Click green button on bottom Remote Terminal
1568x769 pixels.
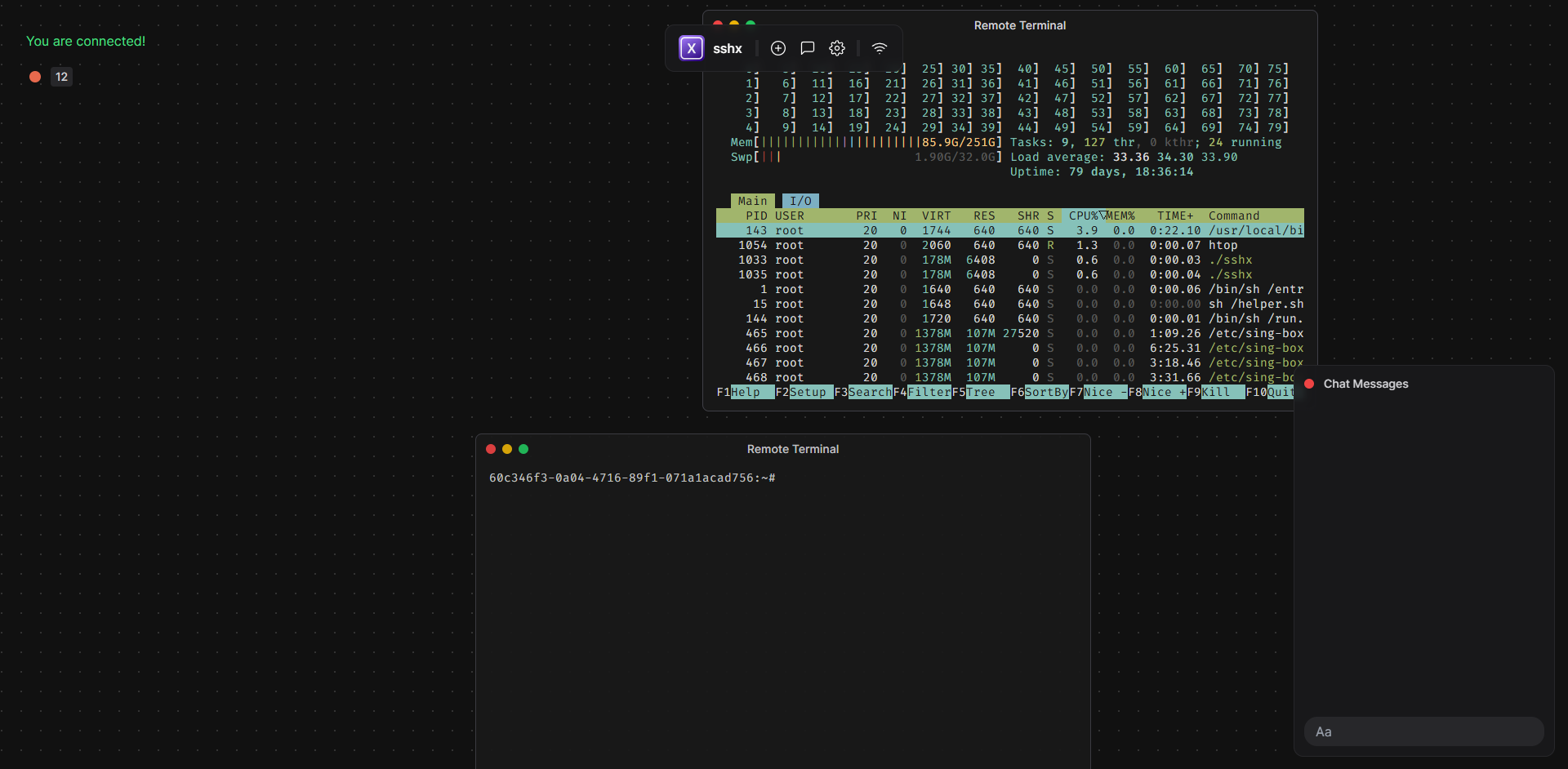click(523, 449)
